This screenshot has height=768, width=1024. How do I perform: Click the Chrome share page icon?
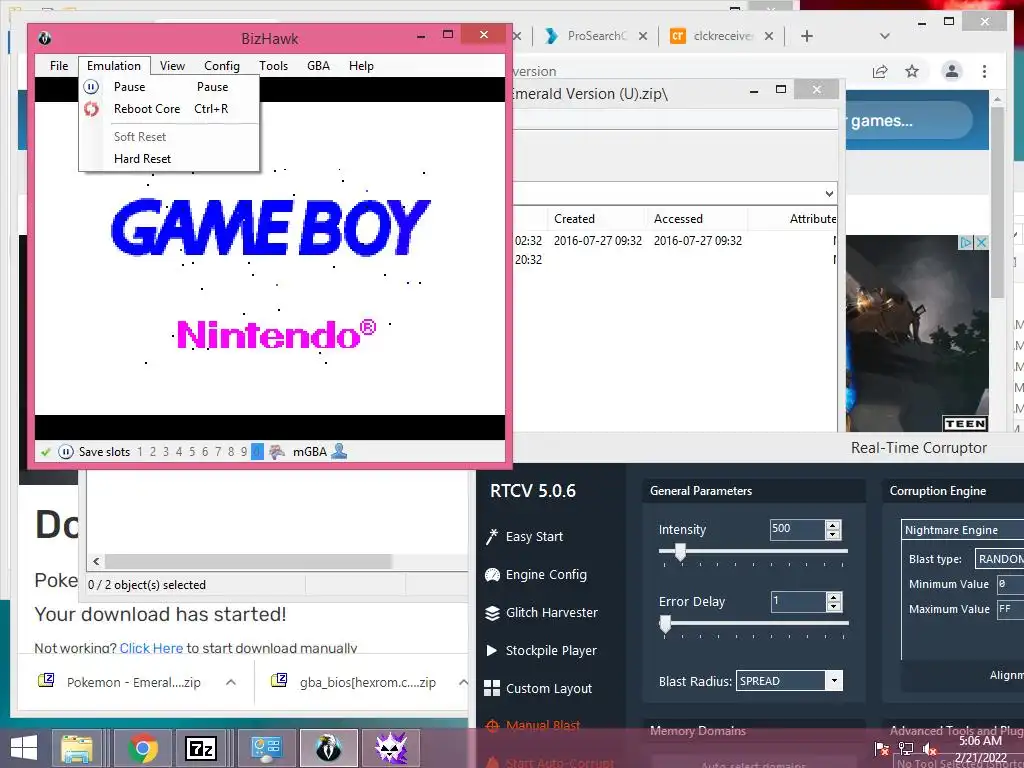point(880,71)
